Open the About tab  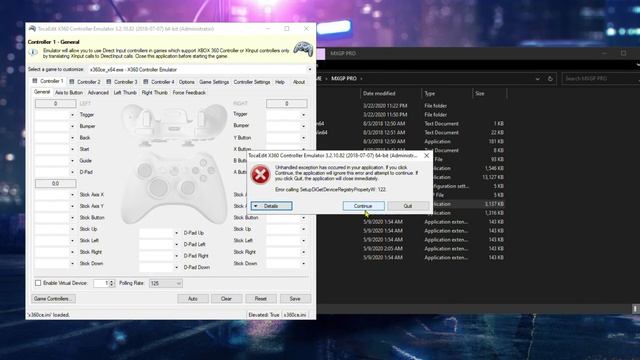point(299,82)
